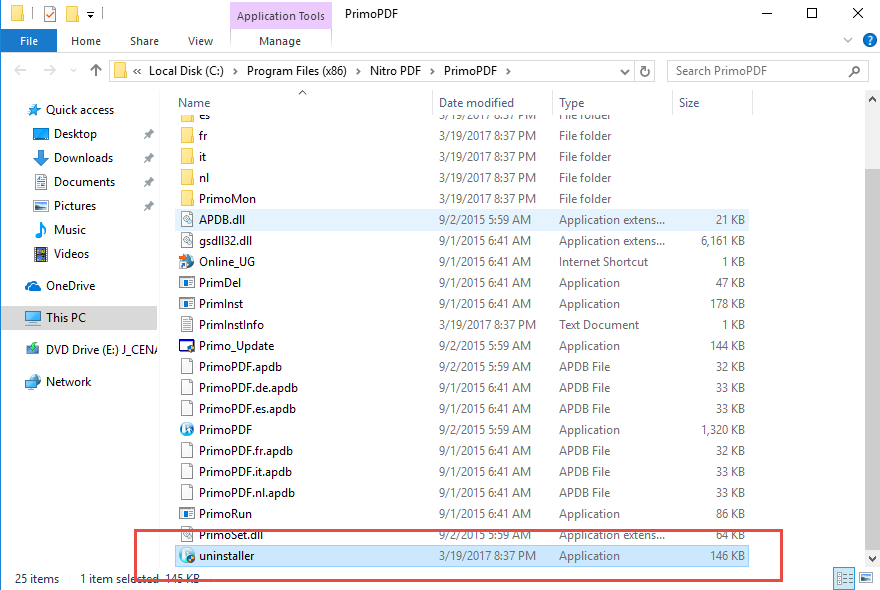Expand chevron after Program Files (x86)
The image size is (880, 590).
(x=358, y=71)
